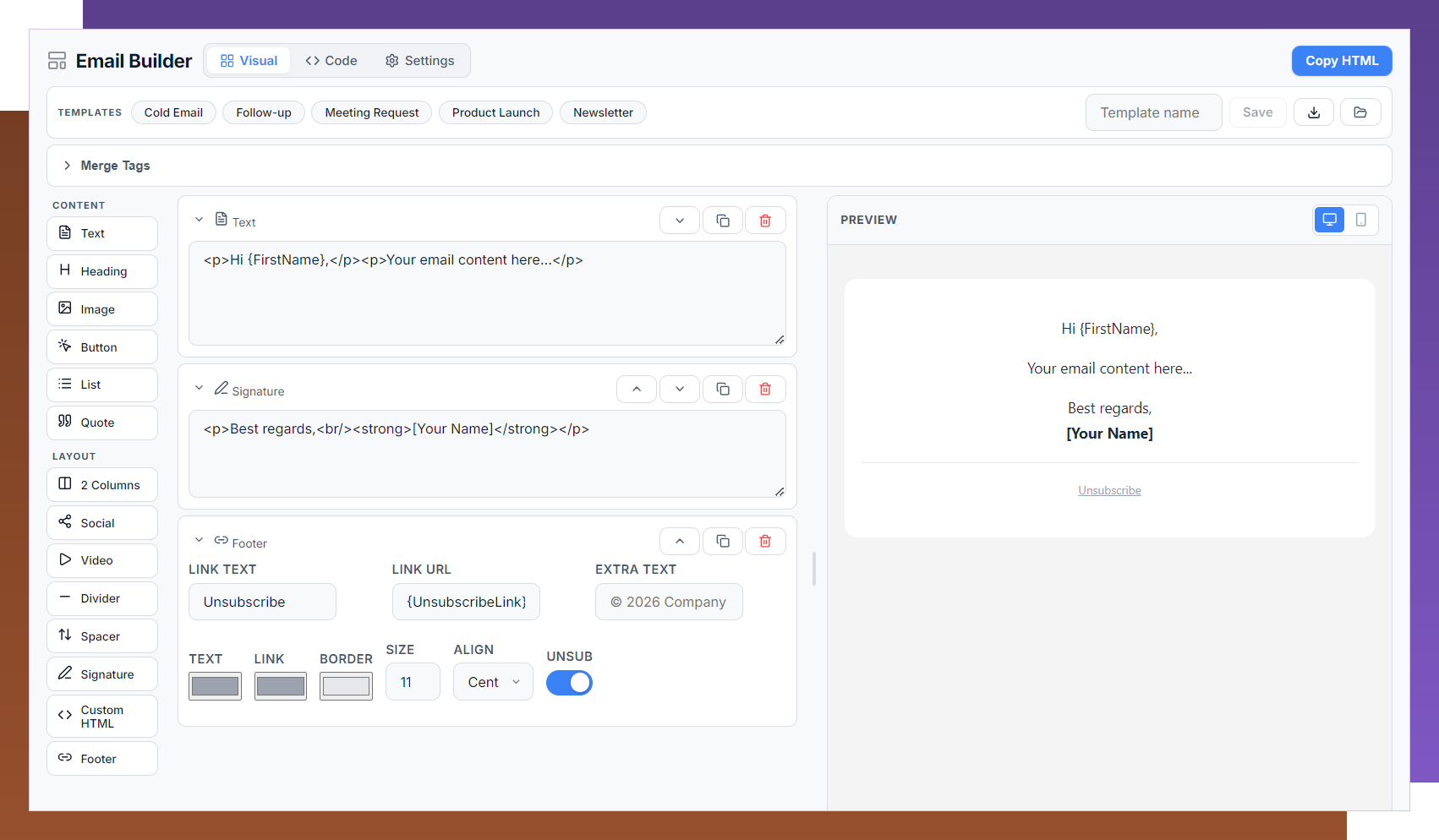Duplicate the Text block
This screenshot has height=840, width=1439.
coord(723,220)
